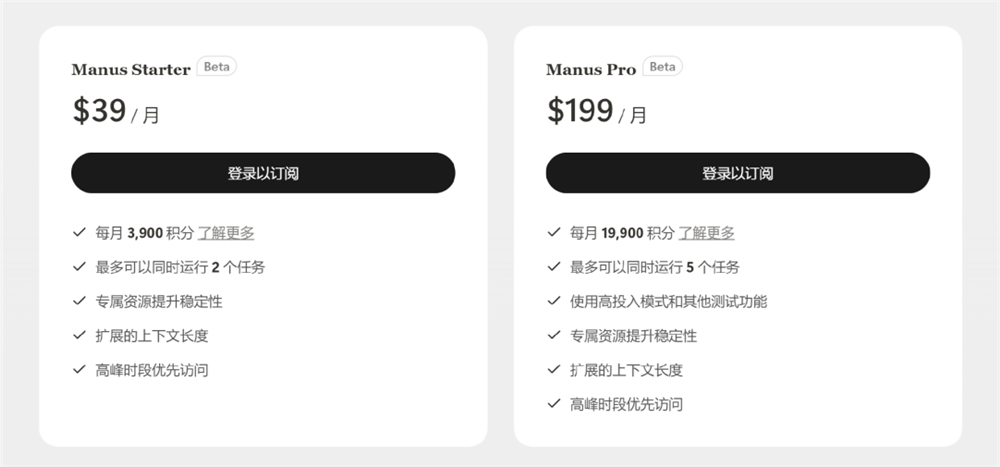
Task: Click the Manus Pro subscribe button
Action: click(x=737, y=173)
